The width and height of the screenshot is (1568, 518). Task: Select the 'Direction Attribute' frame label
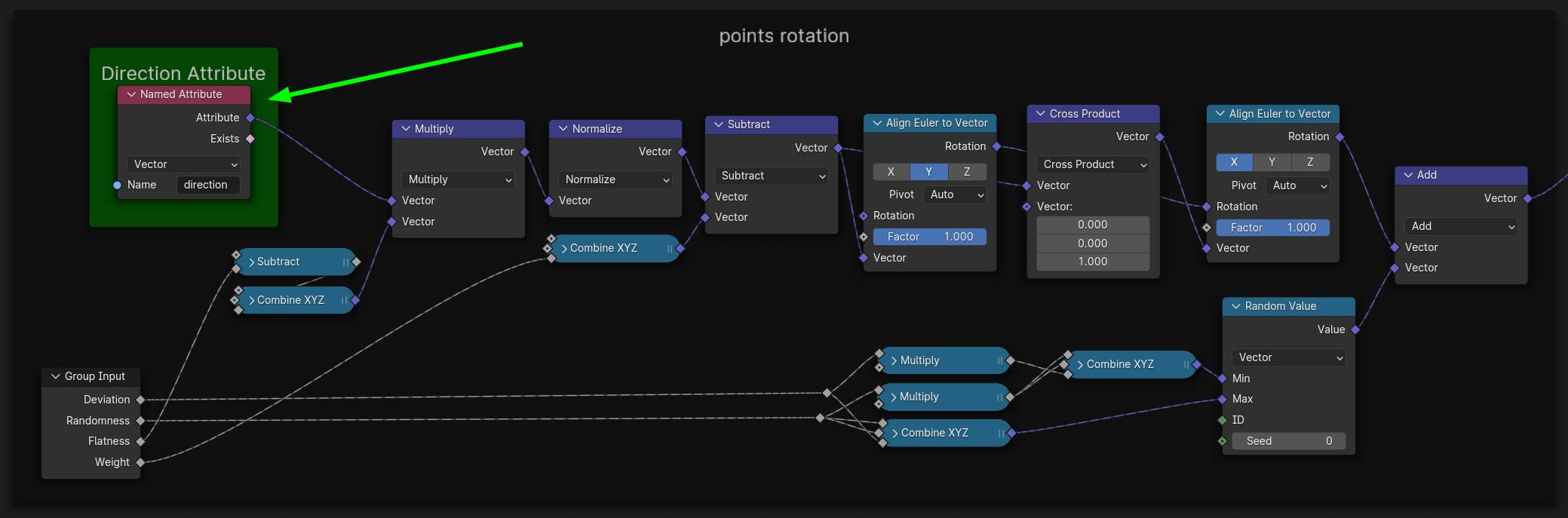[183, 73]
